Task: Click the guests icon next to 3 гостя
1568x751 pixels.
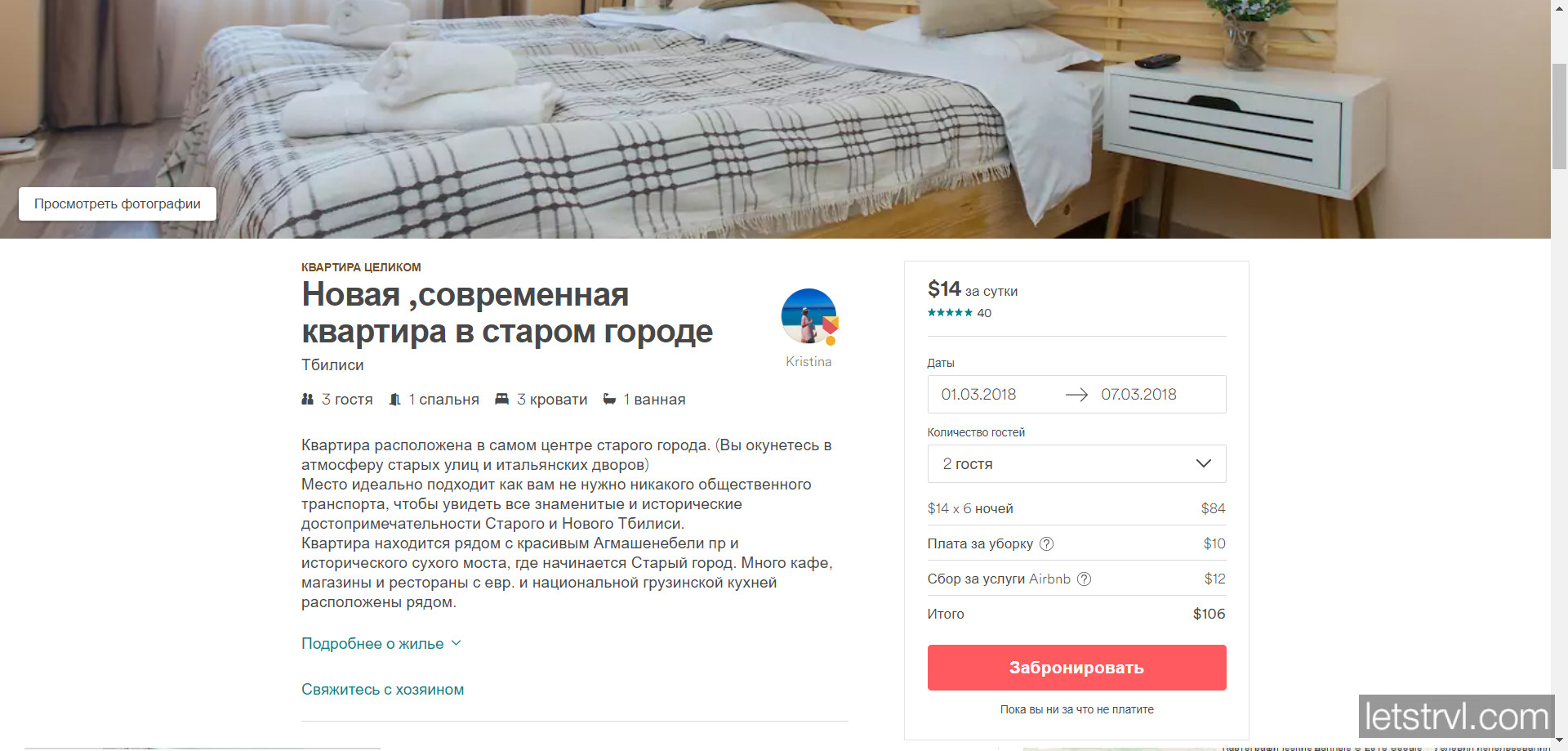Action: (307, 399)
